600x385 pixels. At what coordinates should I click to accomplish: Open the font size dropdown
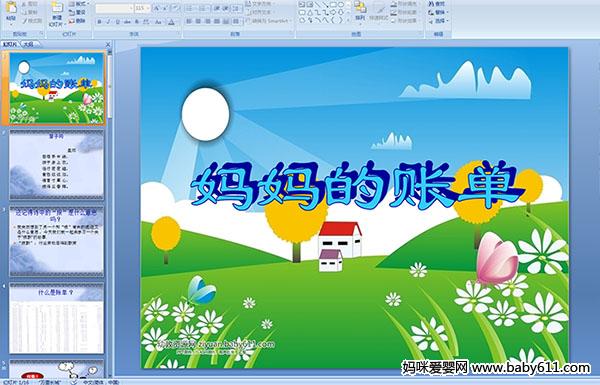[148, 8]
